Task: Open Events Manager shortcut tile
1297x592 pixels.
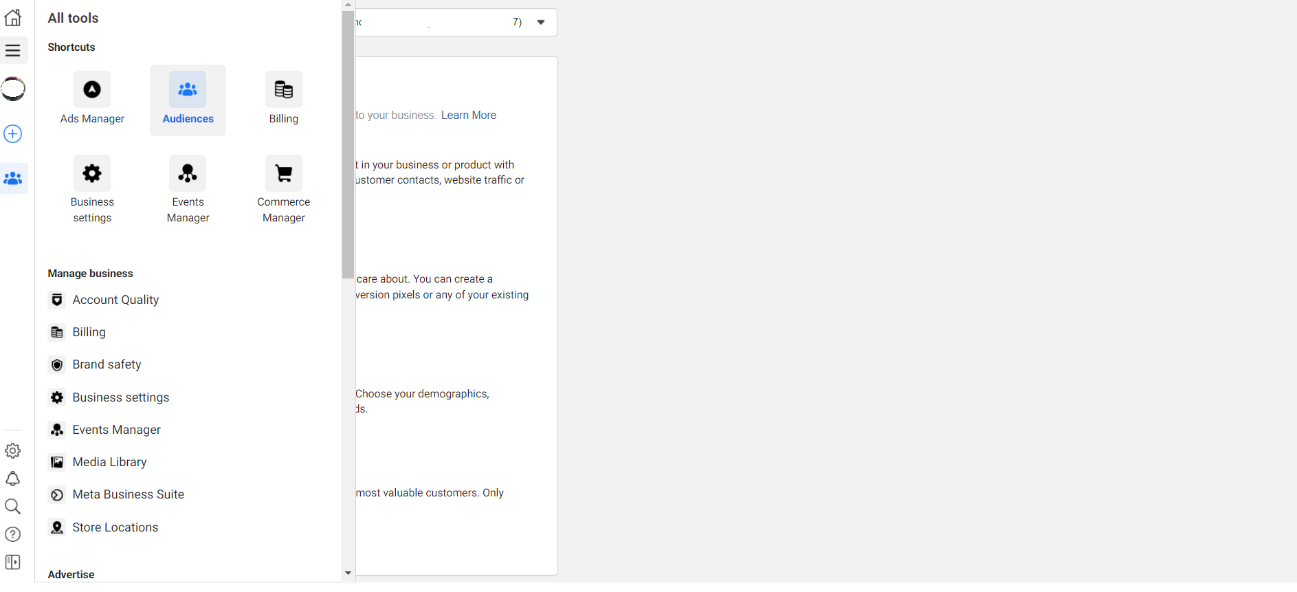Action: point(188,190)
